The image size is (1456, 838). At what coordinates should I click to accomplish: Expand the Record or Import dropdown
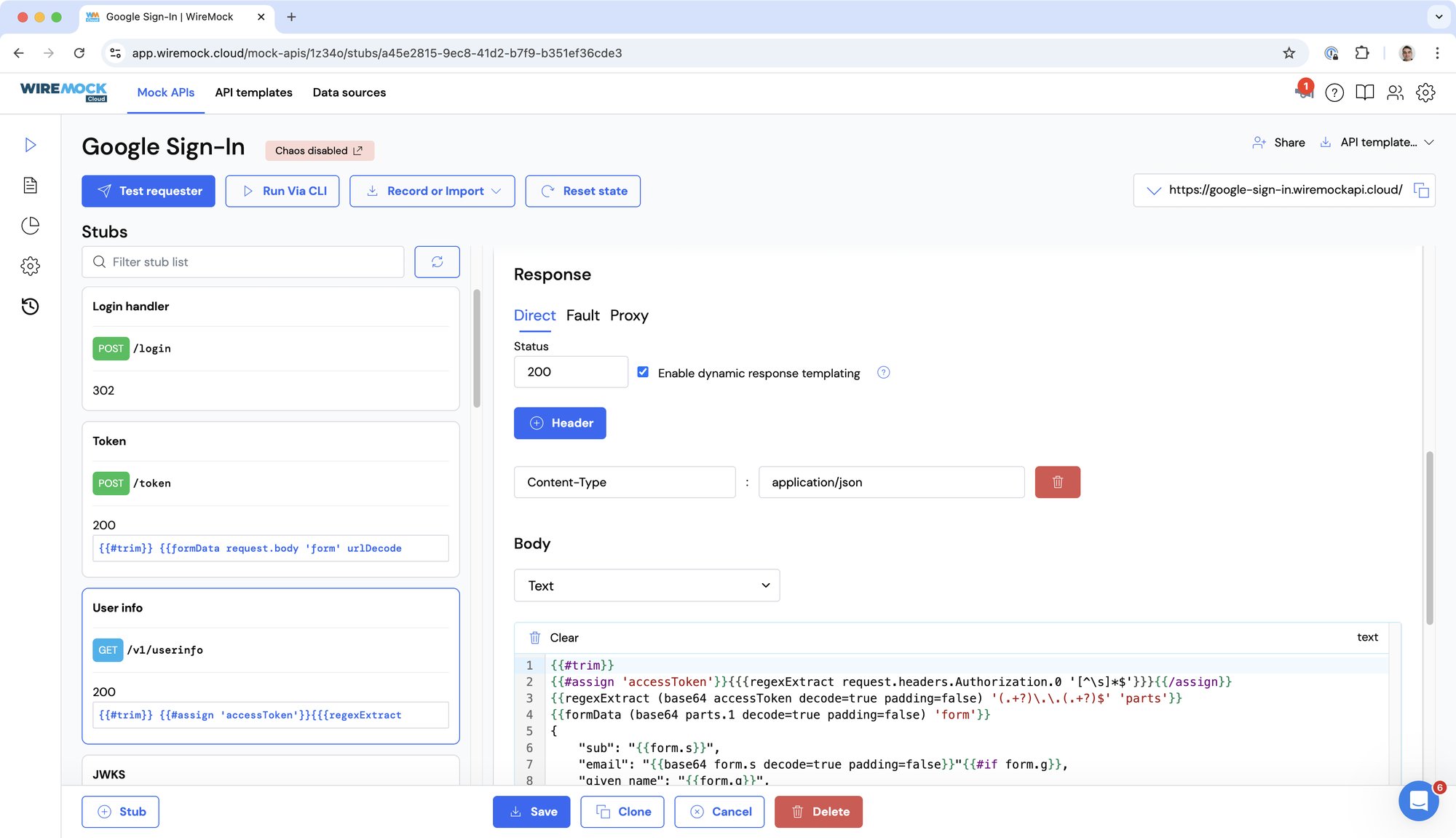(432, 191)
